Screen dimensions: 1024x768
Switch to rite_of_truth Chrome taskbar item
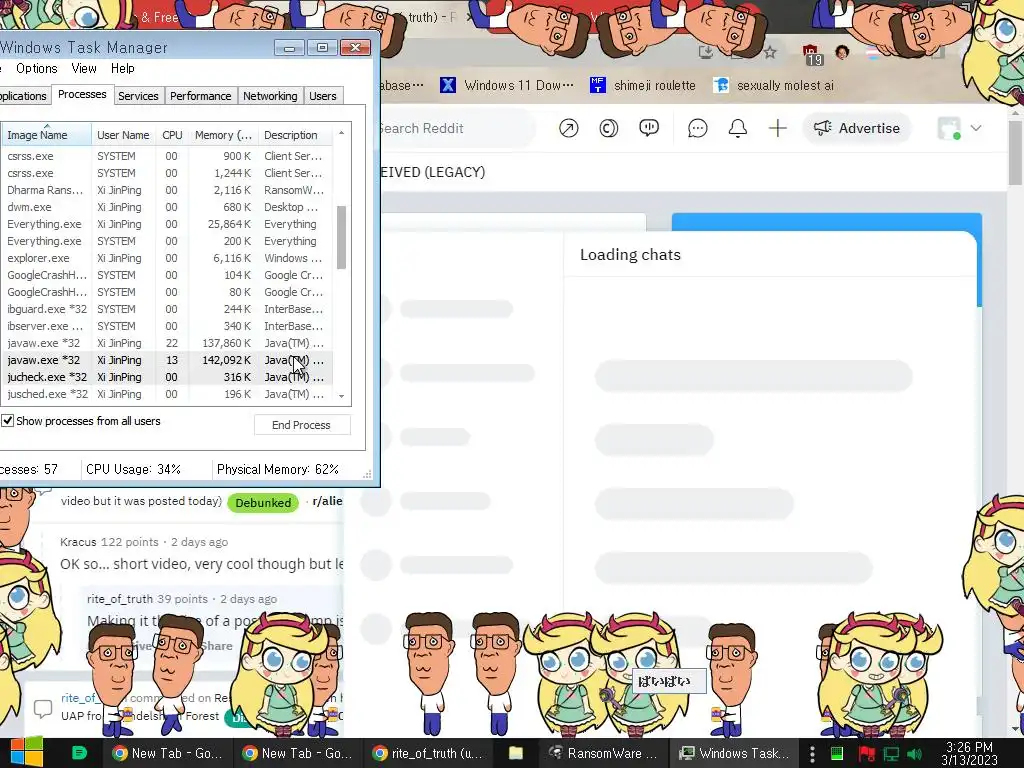[427, 754]
